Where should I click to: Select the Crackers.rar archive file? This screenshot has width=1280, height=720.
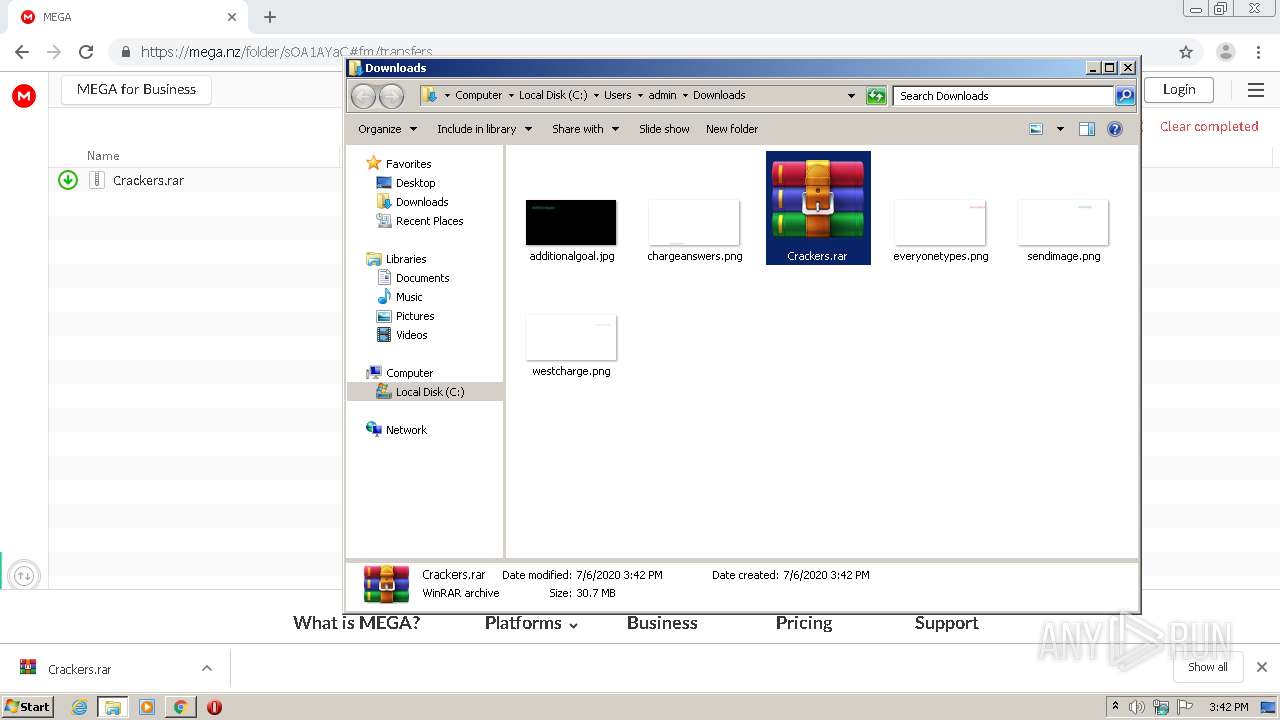818,208
